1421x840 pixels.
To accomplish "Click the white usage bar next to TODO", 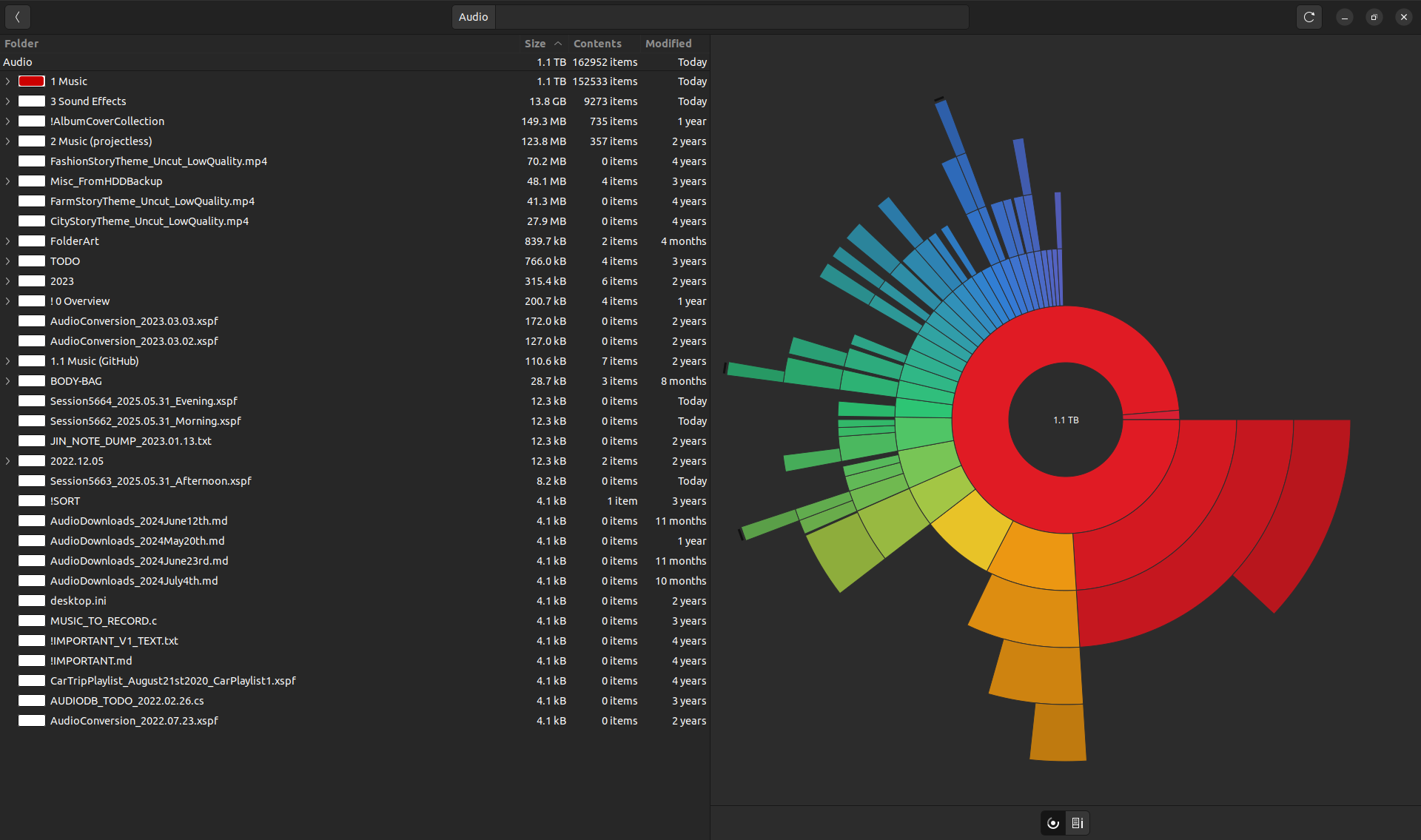I will pos(32,261).
